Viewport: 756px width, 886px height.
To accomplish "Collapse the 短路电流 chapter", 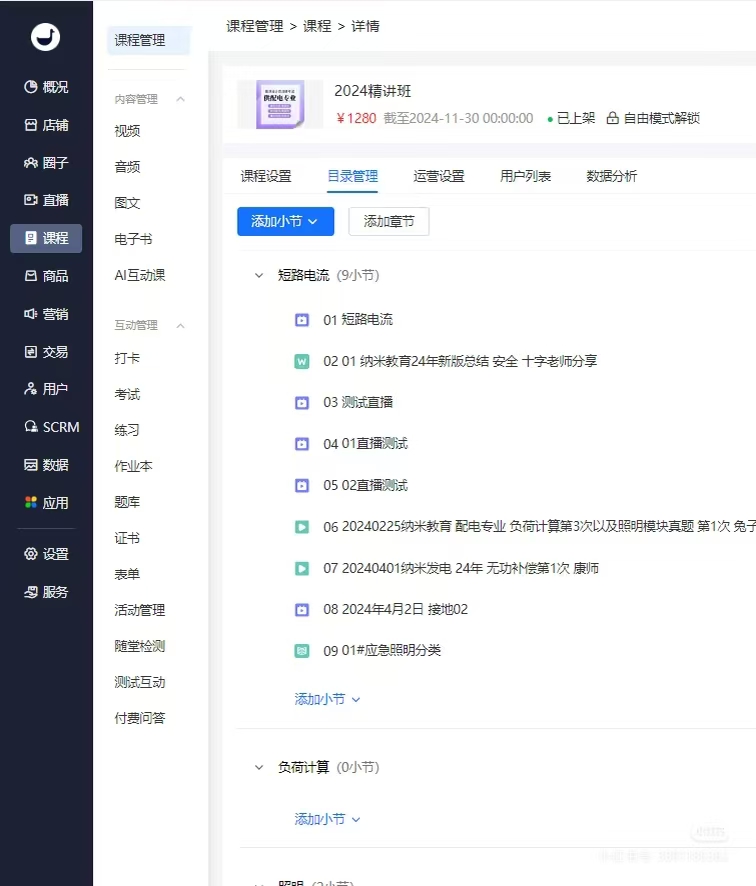I will (259, 275).
